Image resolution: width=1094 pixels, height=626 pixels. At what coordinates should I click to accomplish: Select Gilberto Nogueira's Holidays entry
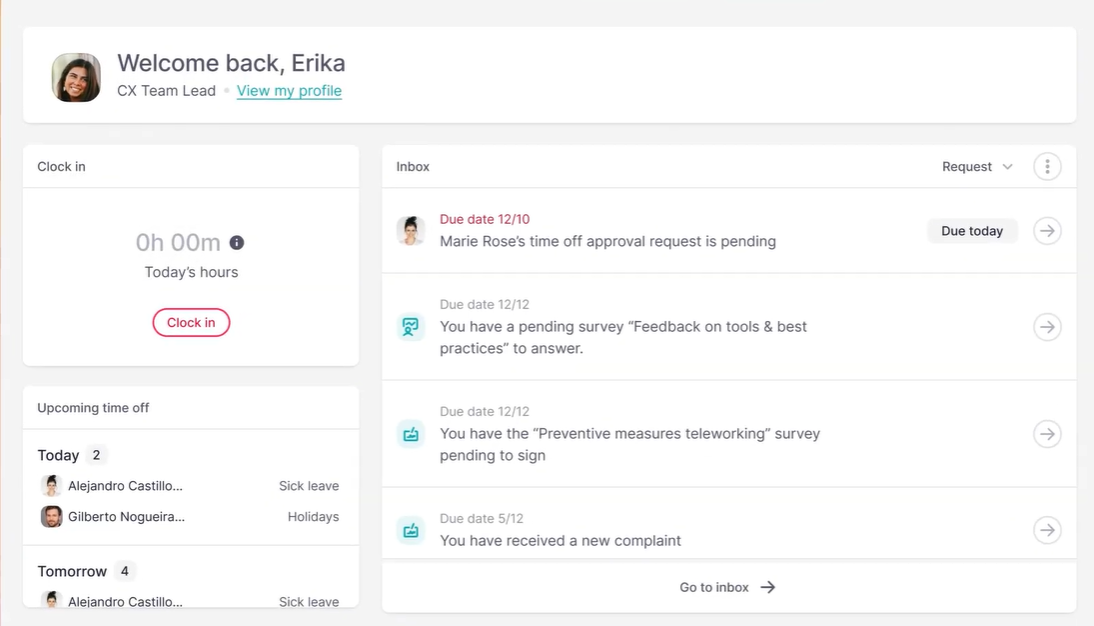pos(190,517)
